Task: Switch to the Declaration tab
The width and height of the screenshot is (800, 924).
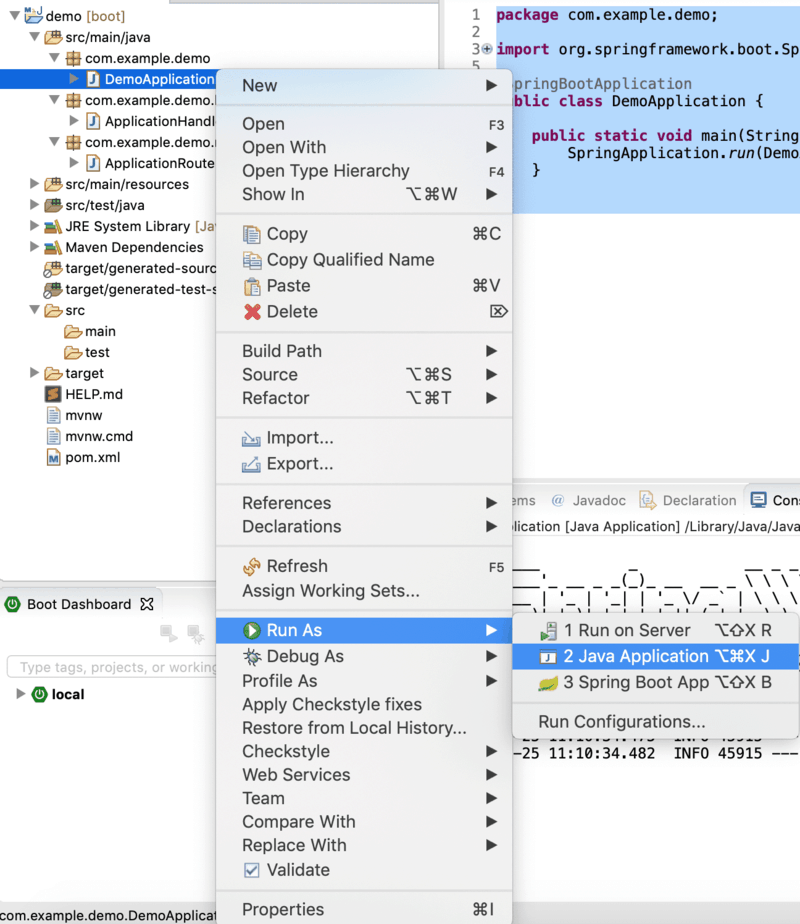Action: 690,500
